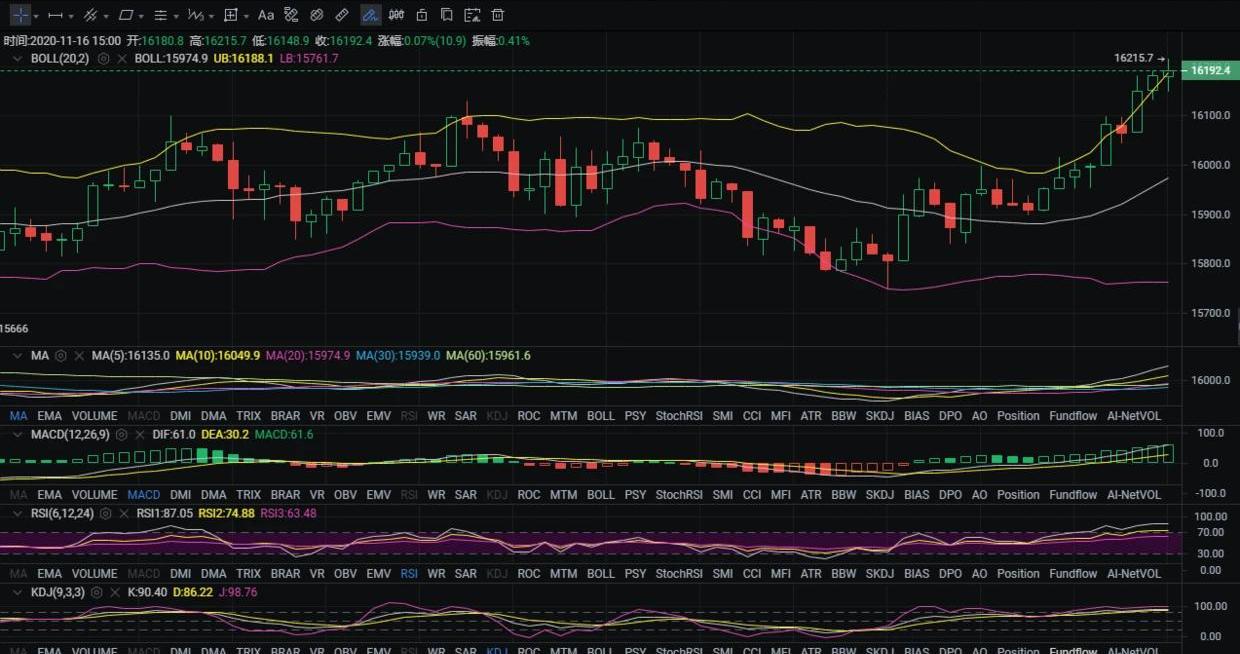Select the ruler measurement tool
The height and width of the screenshot is (654, 1240).
pos(342,15)
